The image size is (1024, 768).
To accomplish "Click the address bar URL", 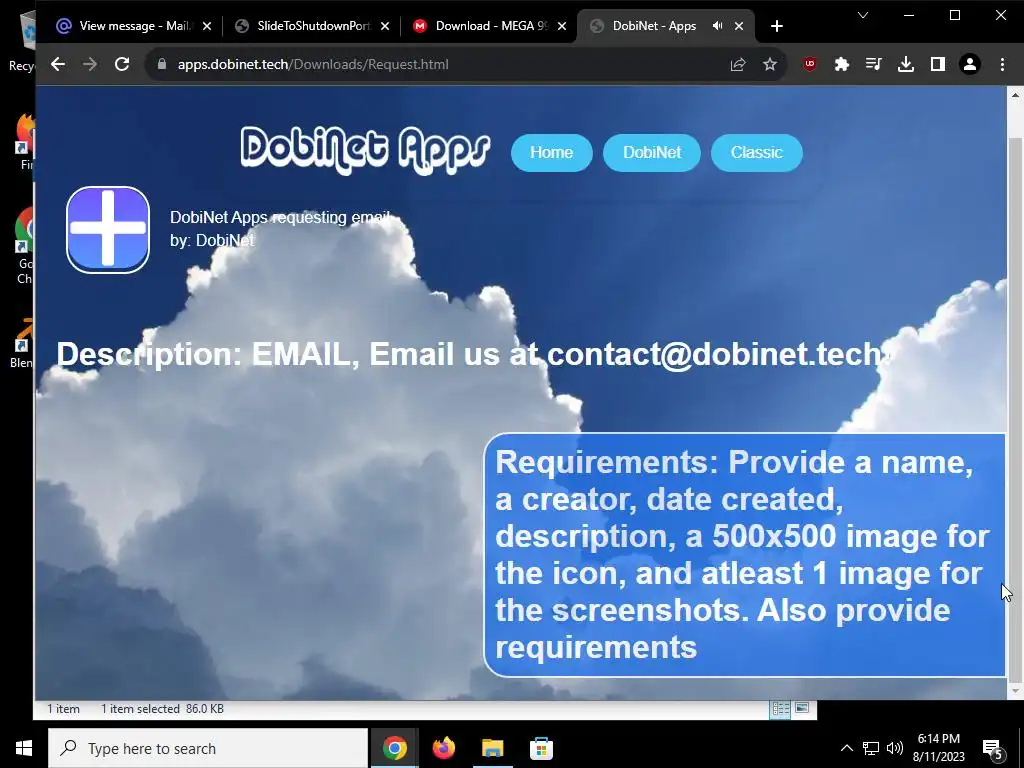I will [313, 64].
